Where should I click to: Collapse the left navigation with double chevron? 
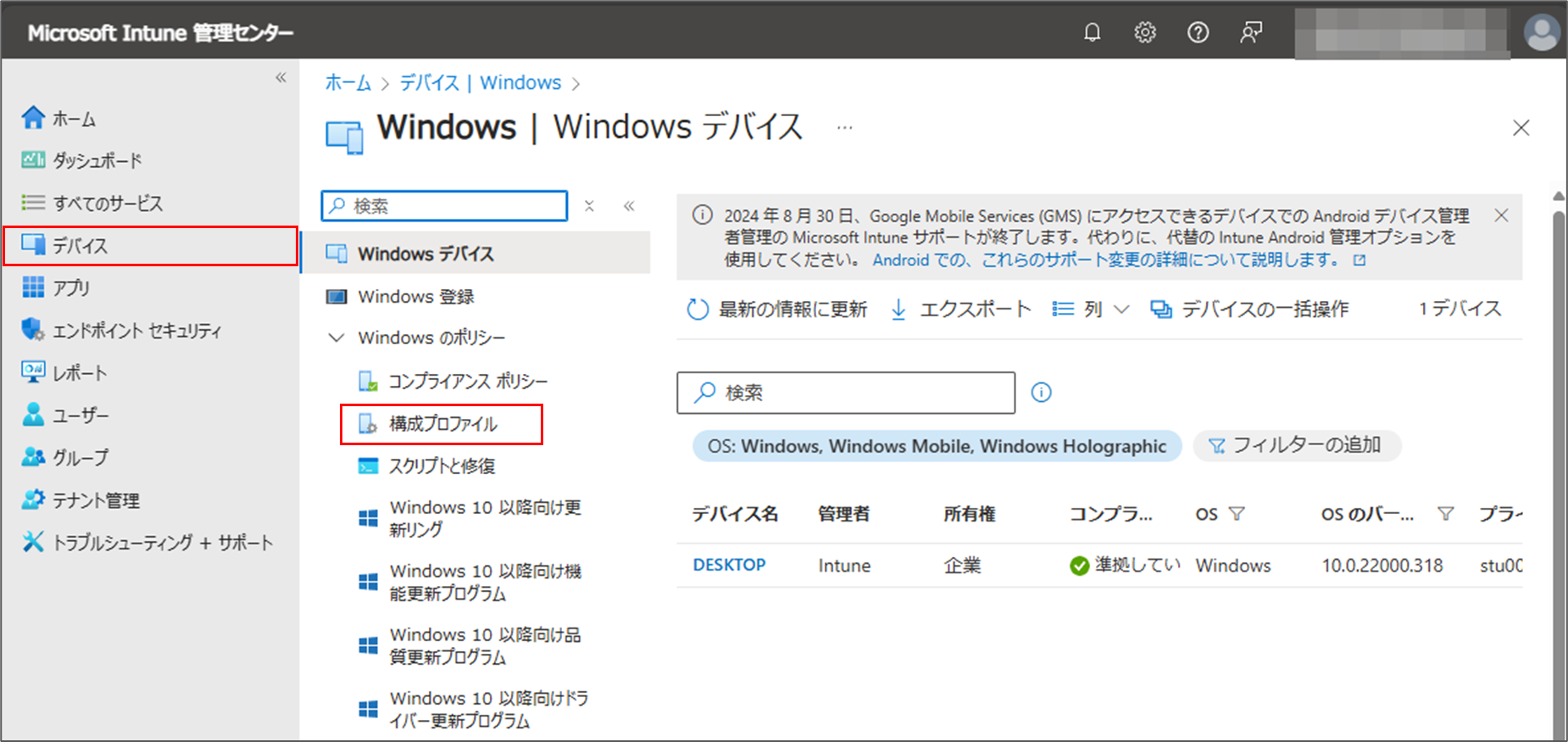281,78
